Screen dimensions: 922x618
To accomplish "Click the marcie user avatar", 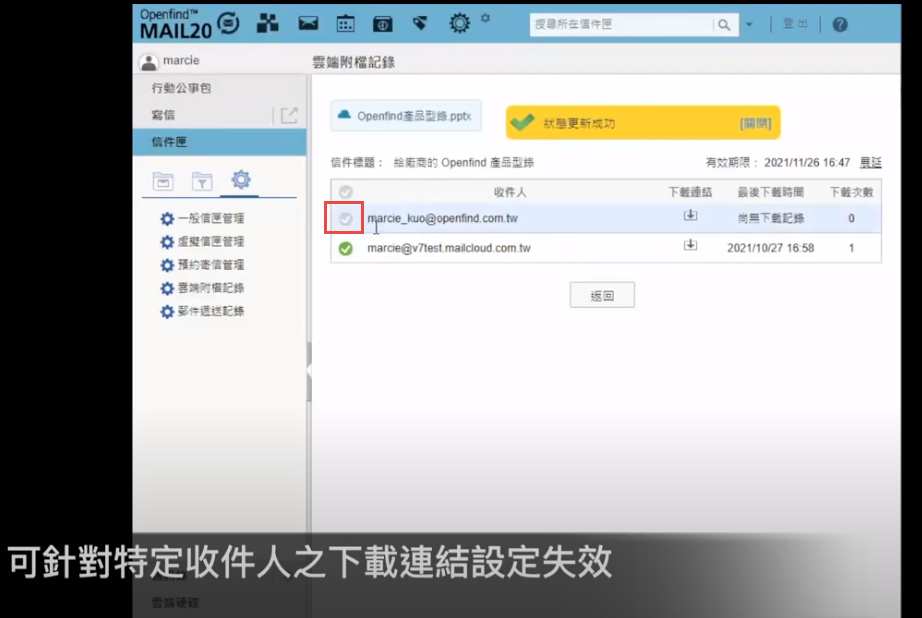I will 149,61.
